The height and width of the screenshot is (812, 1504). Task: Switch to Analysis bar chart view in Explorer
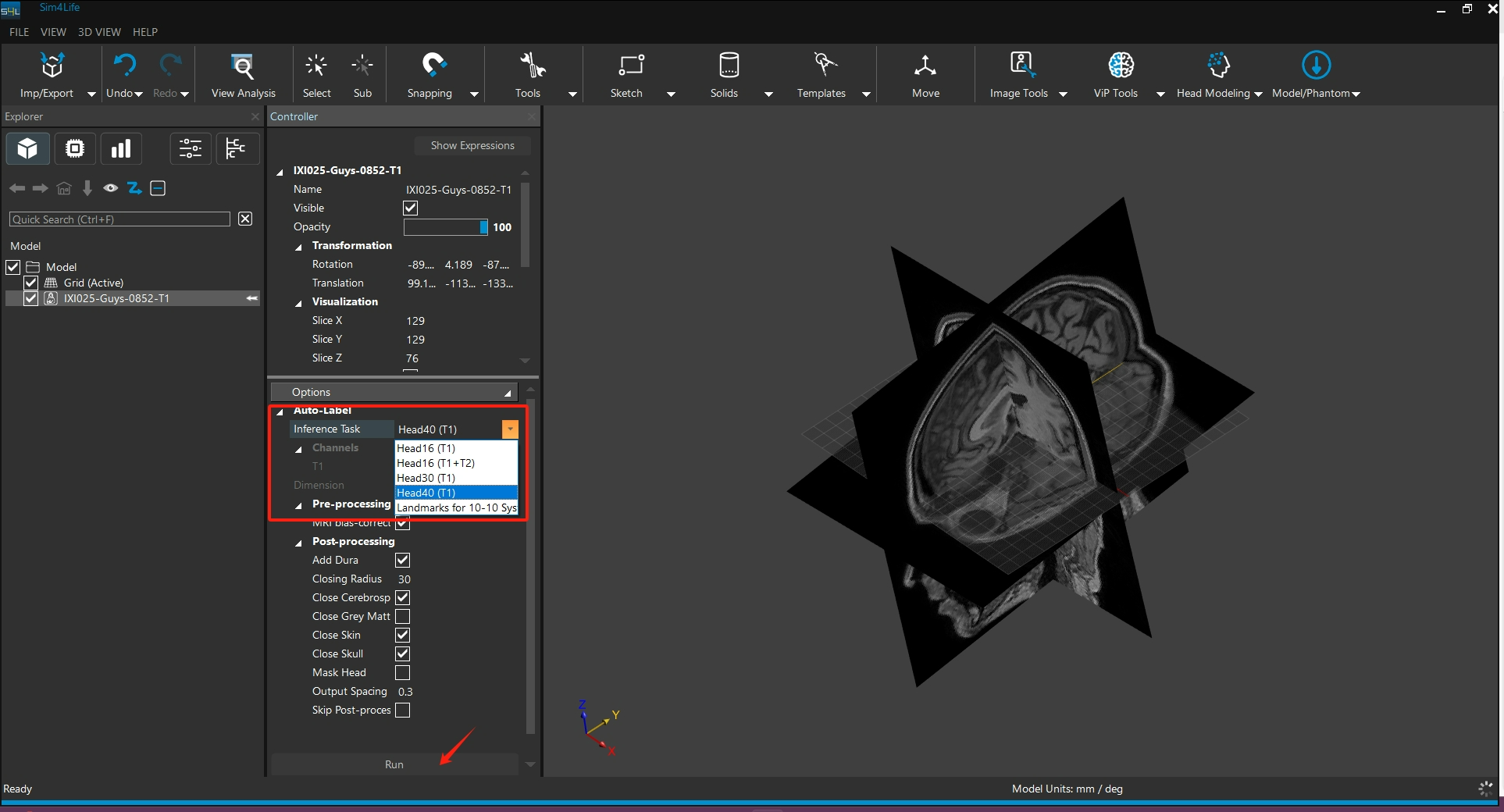click(120, 148)
